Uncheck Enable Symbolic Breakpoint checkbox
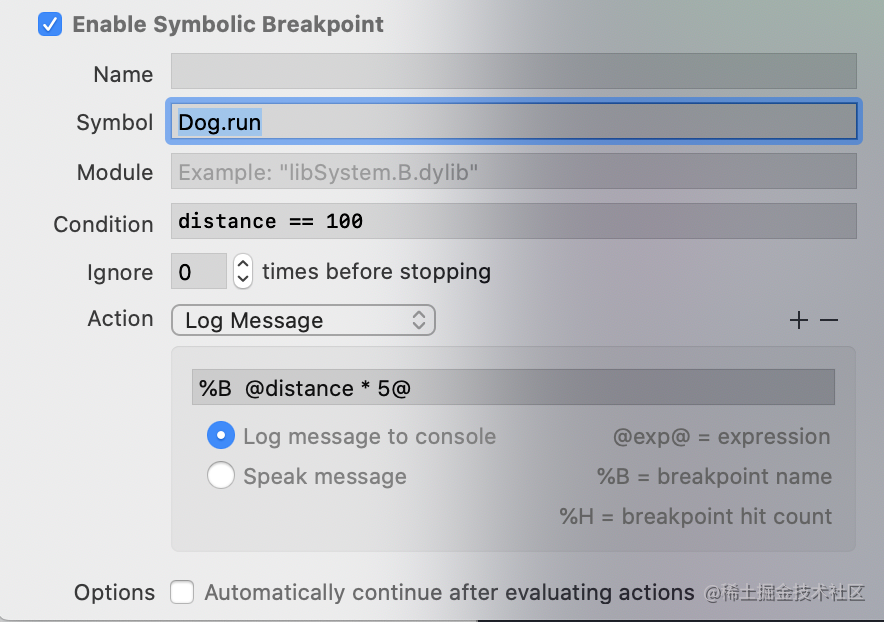 50,24
